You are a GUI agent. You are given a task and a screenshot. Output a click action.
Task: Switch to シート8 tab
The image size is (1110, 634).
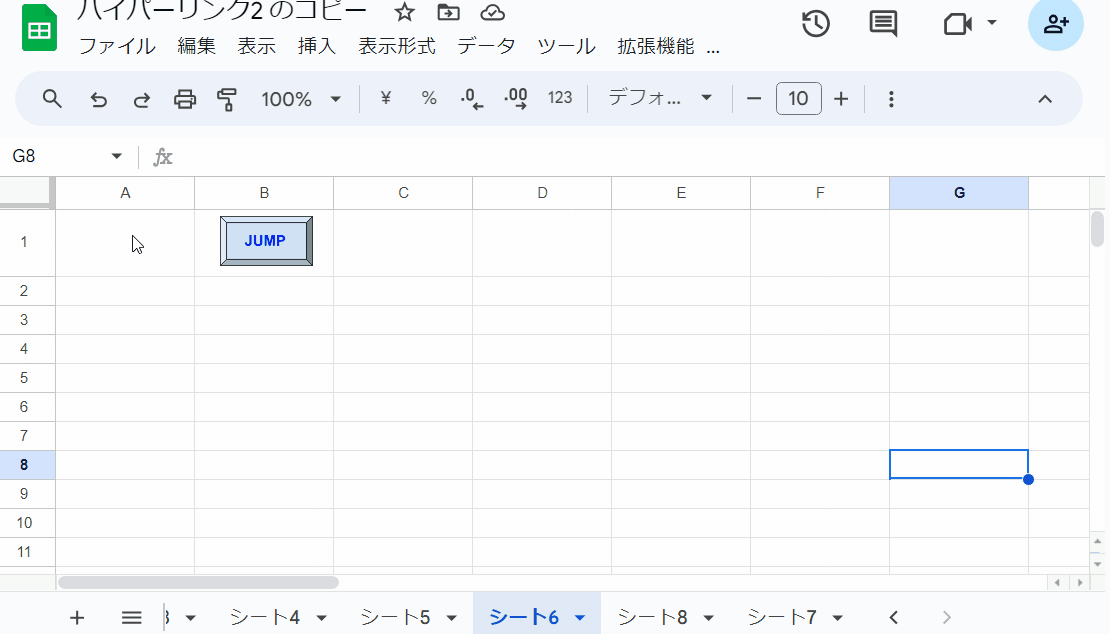click(653, 617)
